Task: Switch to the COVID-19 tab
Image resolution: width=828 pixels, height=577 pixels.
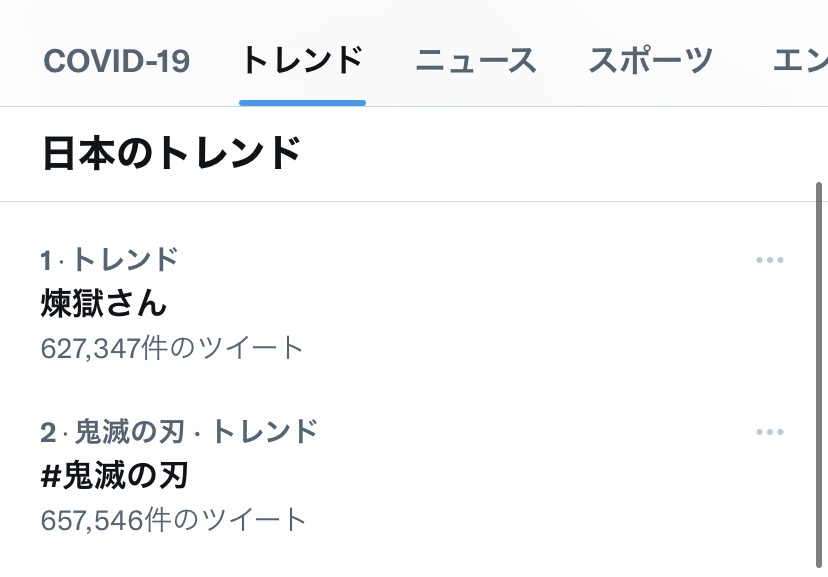Action: click(116, 61)
